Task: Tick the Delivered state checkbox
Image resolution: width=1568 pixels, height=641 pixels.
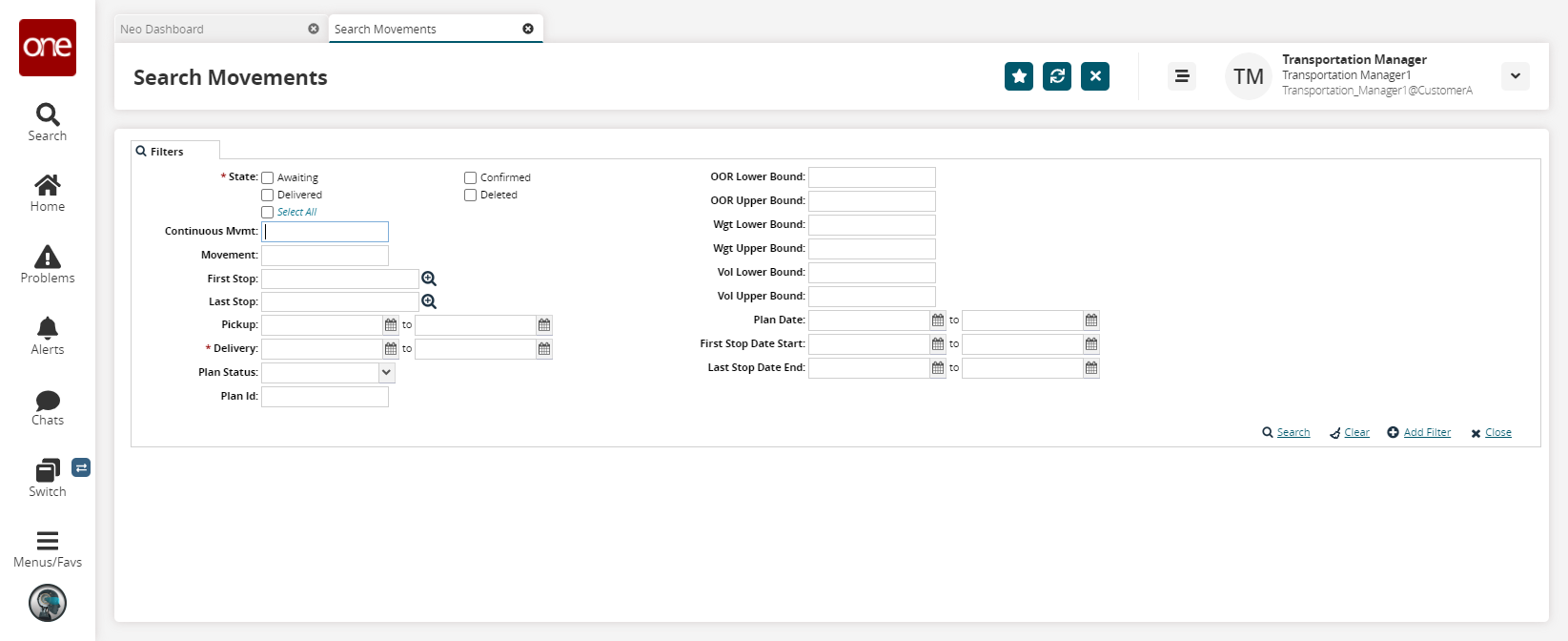Action: (268, 196)
